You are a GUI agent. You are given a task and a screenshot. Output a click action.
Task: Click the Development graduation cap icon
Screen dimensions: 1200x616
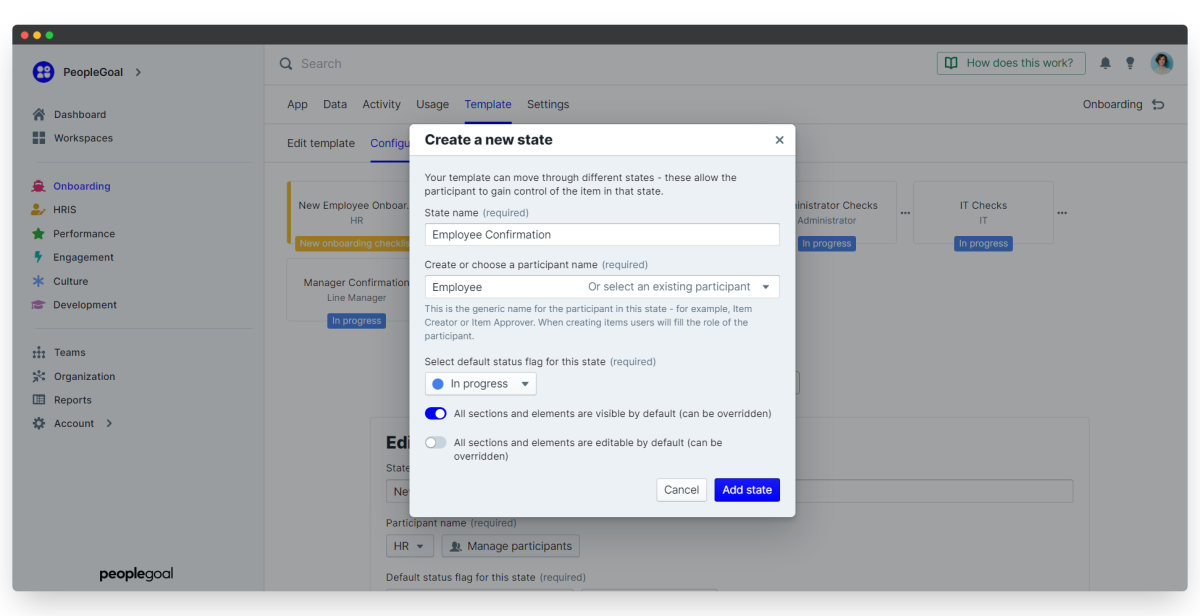[39, 305]
